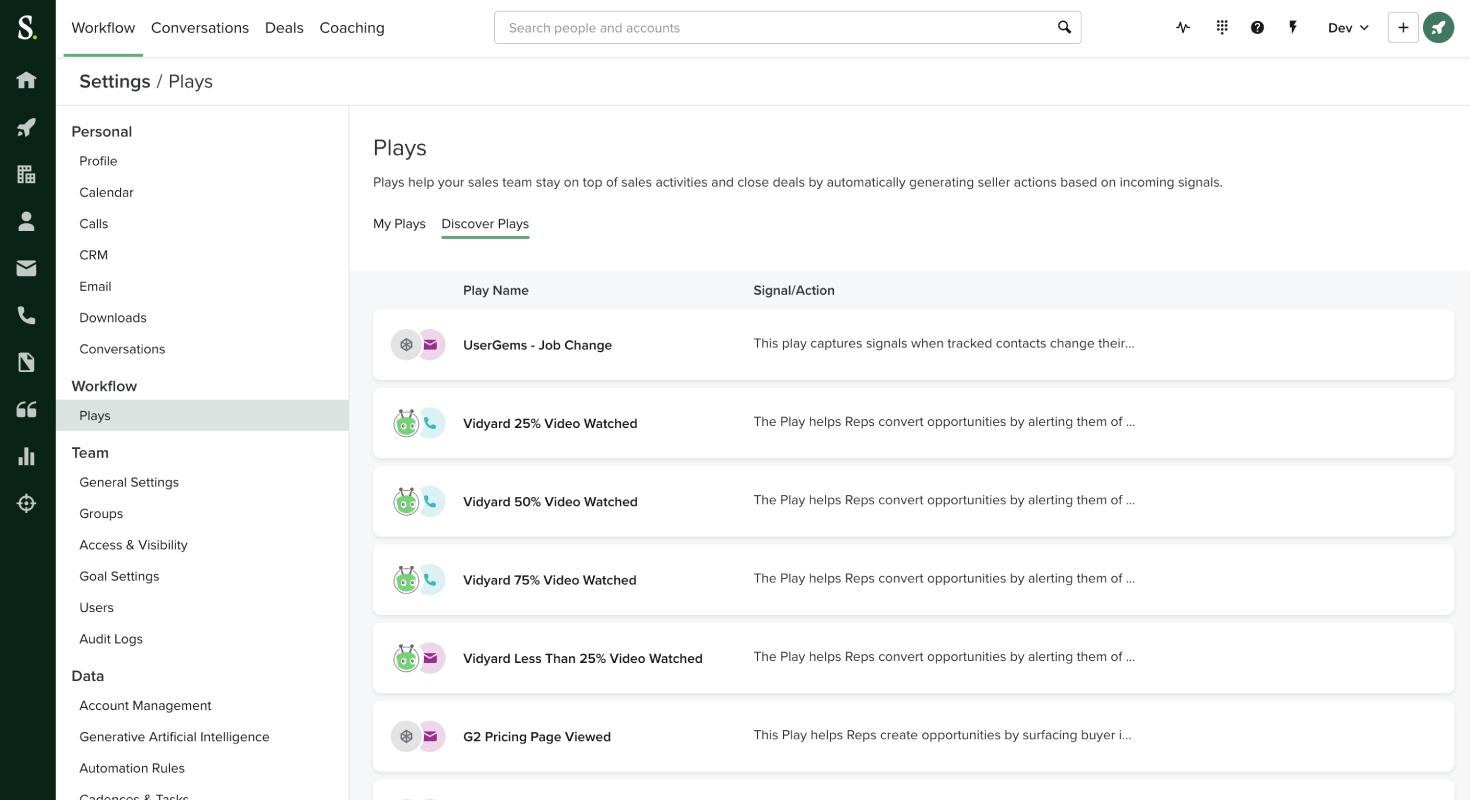Open the crosshair target icon in sidebar
This screenshot has width=1470, height=800.
(x=27, y=503)
